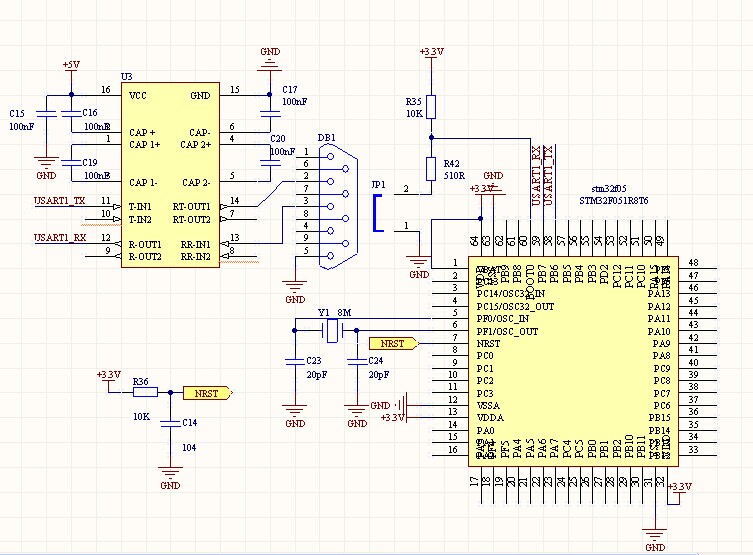The height and width of the screenshot is (555, 753).
Task: Click the USART1_RX net label at U3
Action: pyautogui.click(x=60, y=238)
